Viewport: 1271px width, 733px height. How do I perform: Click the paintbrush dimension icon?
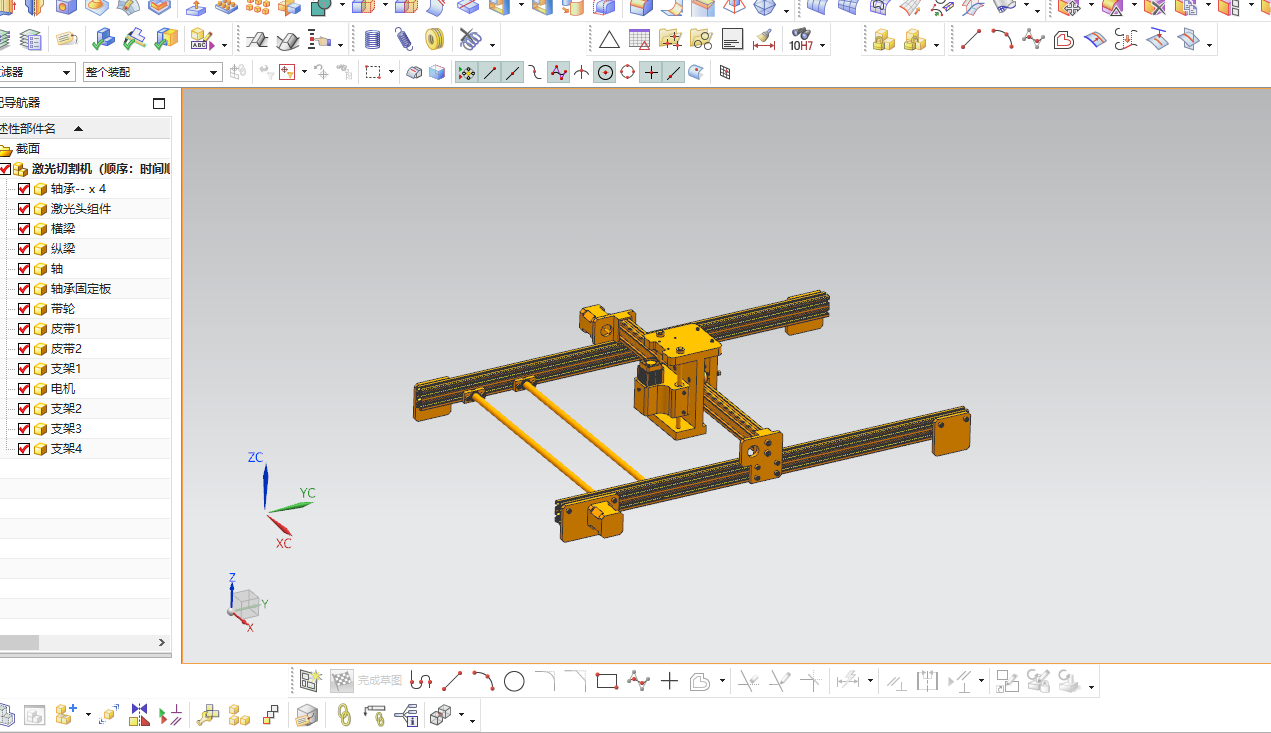point(765,40)
